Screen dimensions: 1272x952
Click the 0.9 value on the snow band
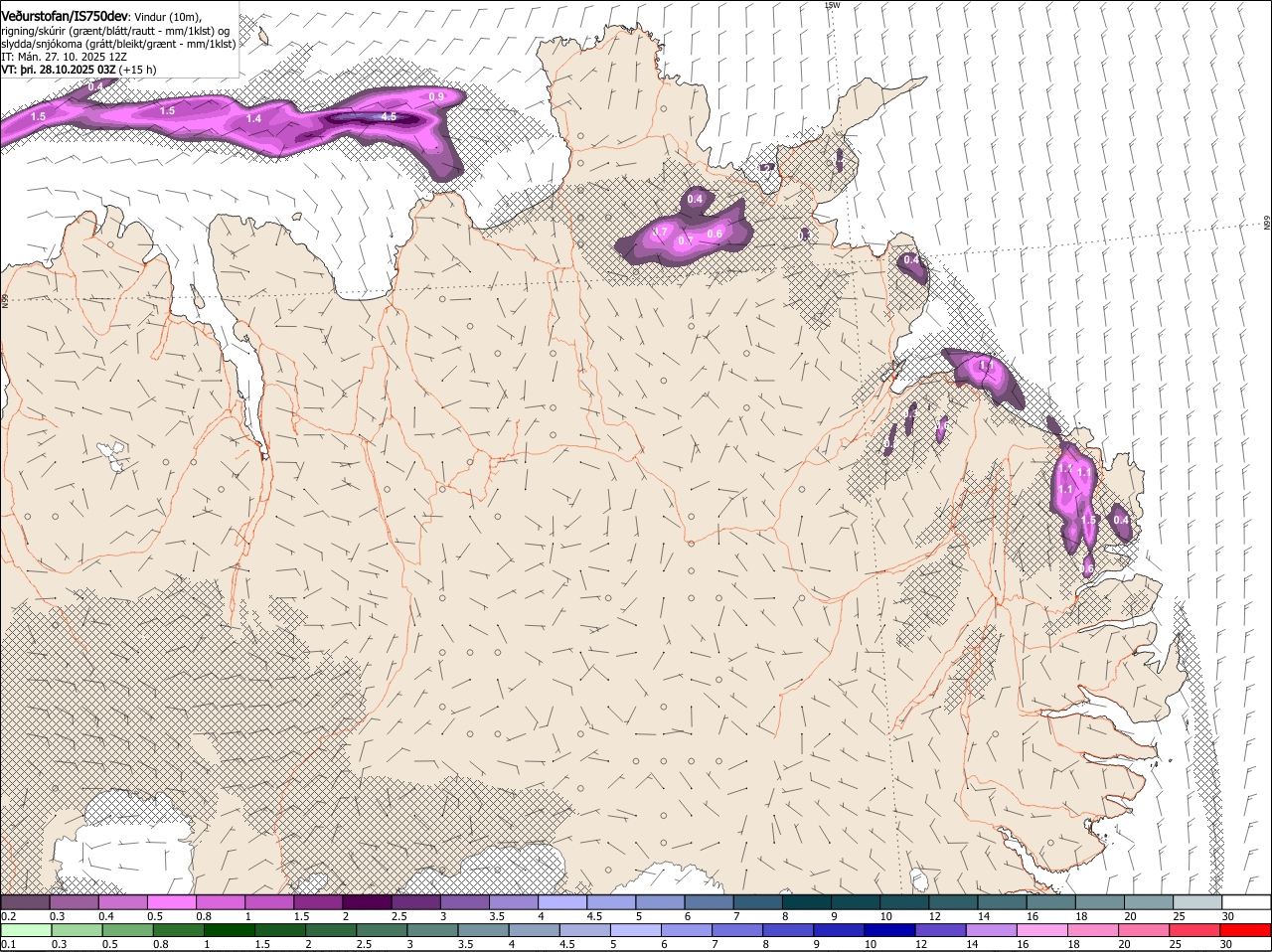tap(436, 97)
